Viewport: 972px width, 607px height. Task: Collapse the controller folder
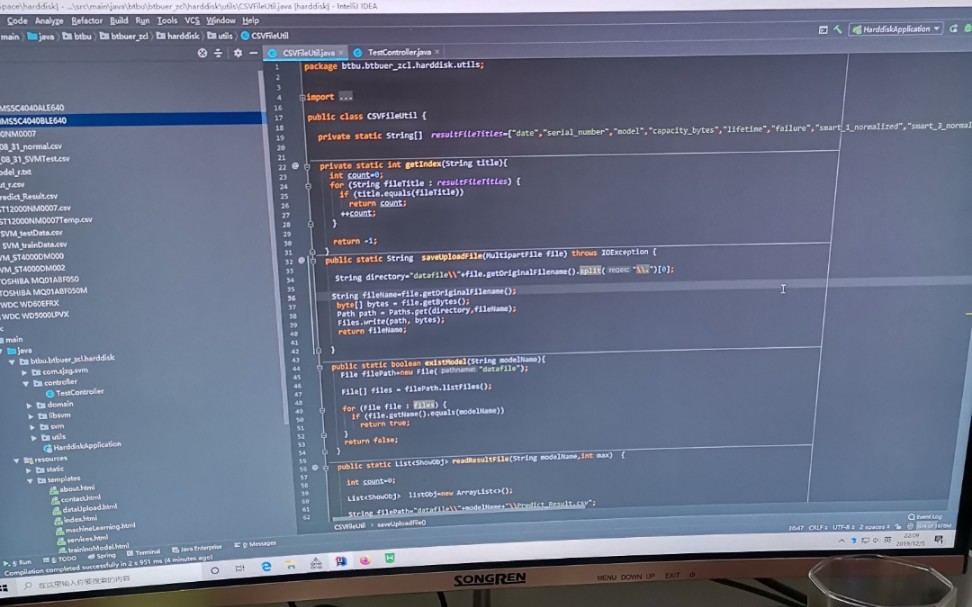pyautogui.click(x=26, y=384)
